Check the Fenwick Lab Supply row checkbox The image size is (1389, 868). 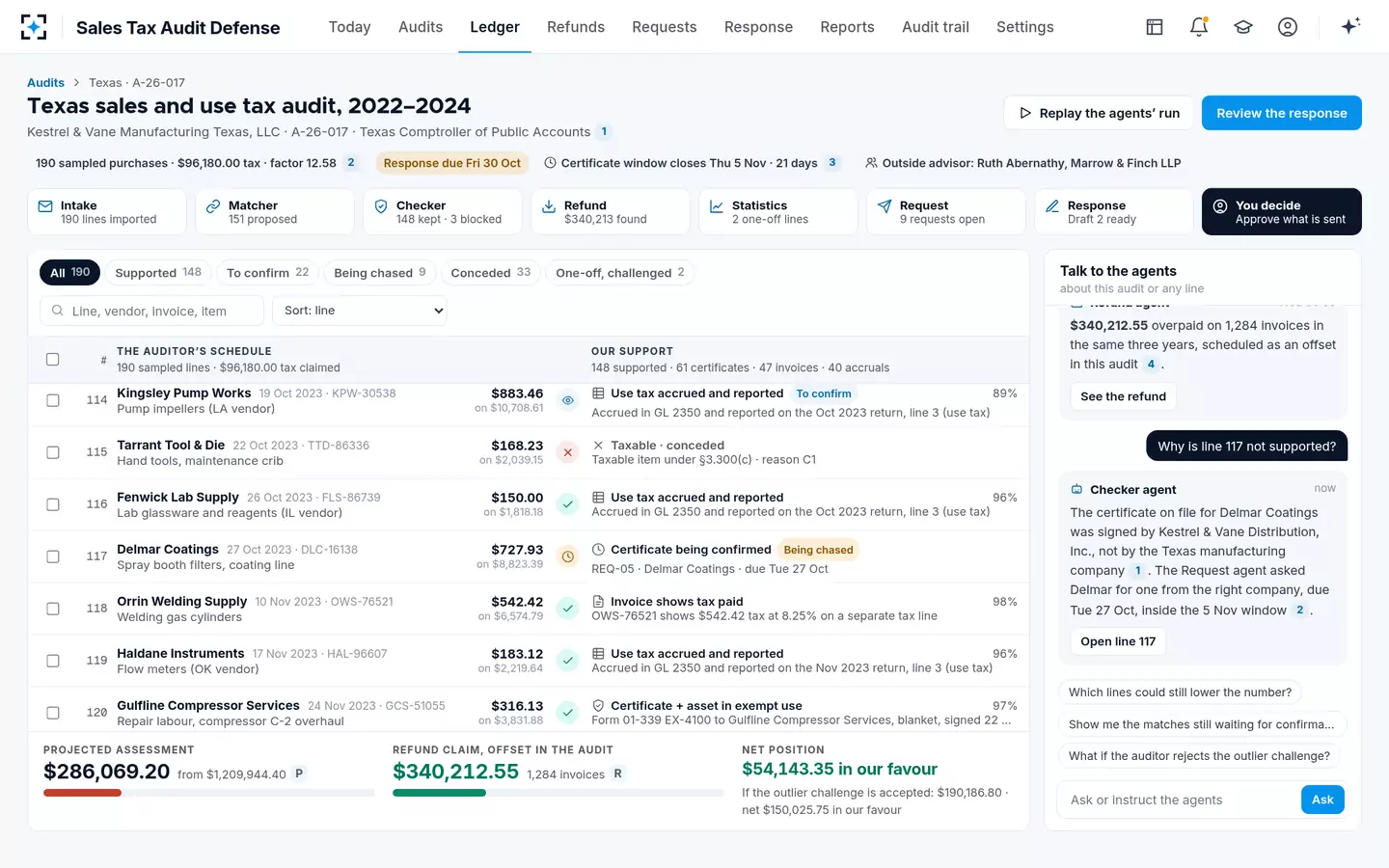click(x=53, y=504)
